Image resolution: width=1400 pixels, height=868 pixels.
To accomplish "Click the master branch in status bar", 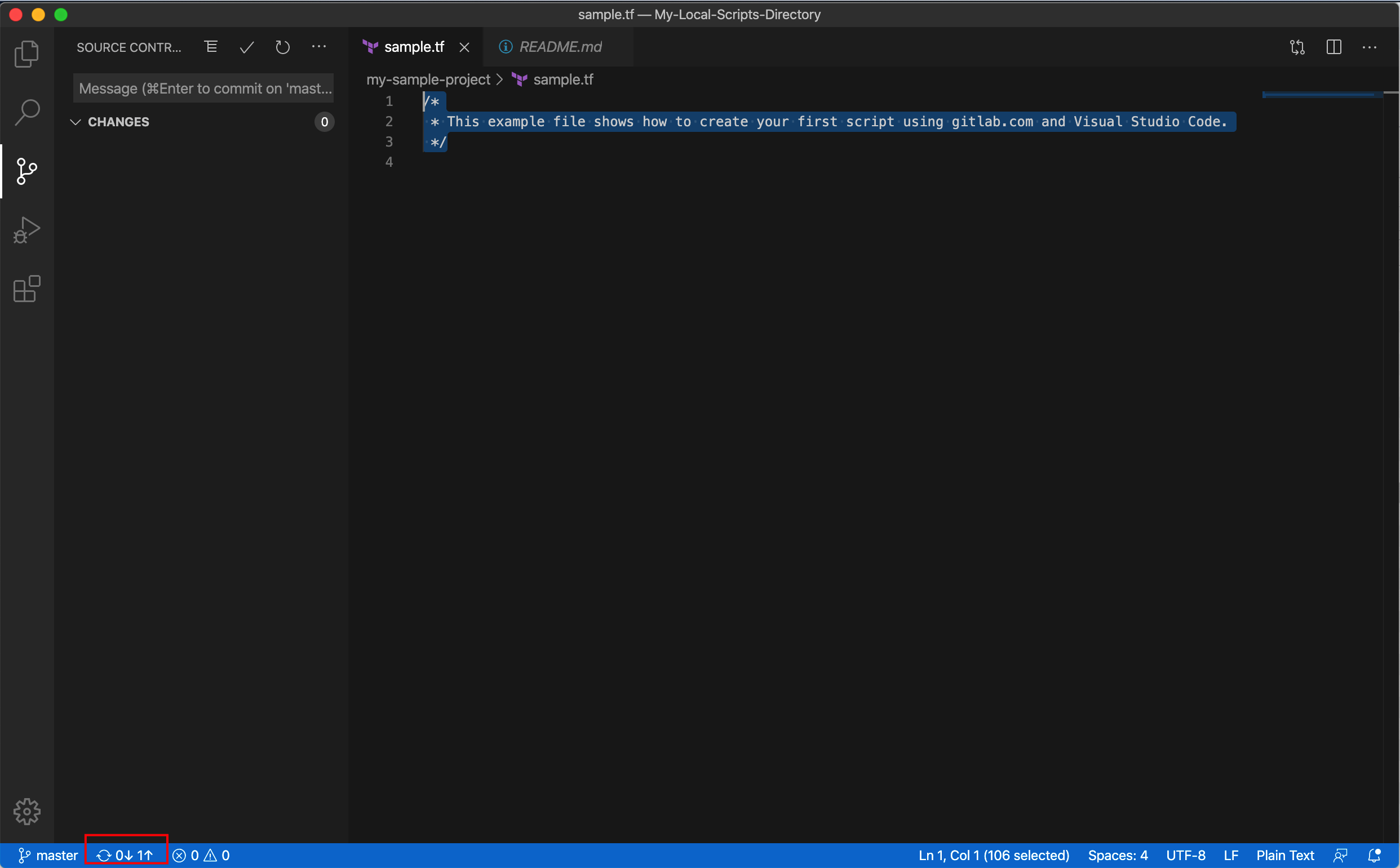I will point(48,856).
